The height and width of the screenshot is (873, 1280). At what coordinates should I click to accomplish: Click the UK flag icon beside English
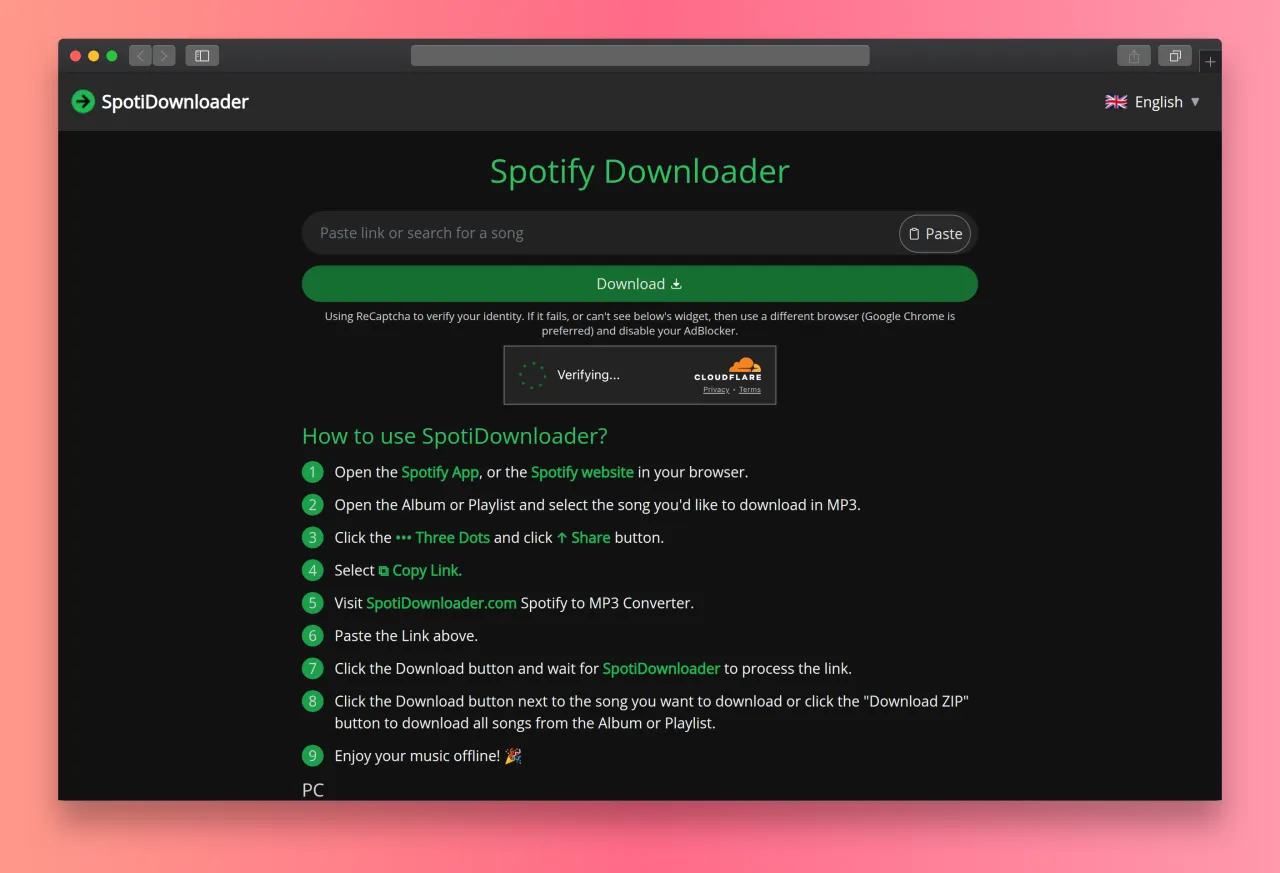click(1116, 102)
